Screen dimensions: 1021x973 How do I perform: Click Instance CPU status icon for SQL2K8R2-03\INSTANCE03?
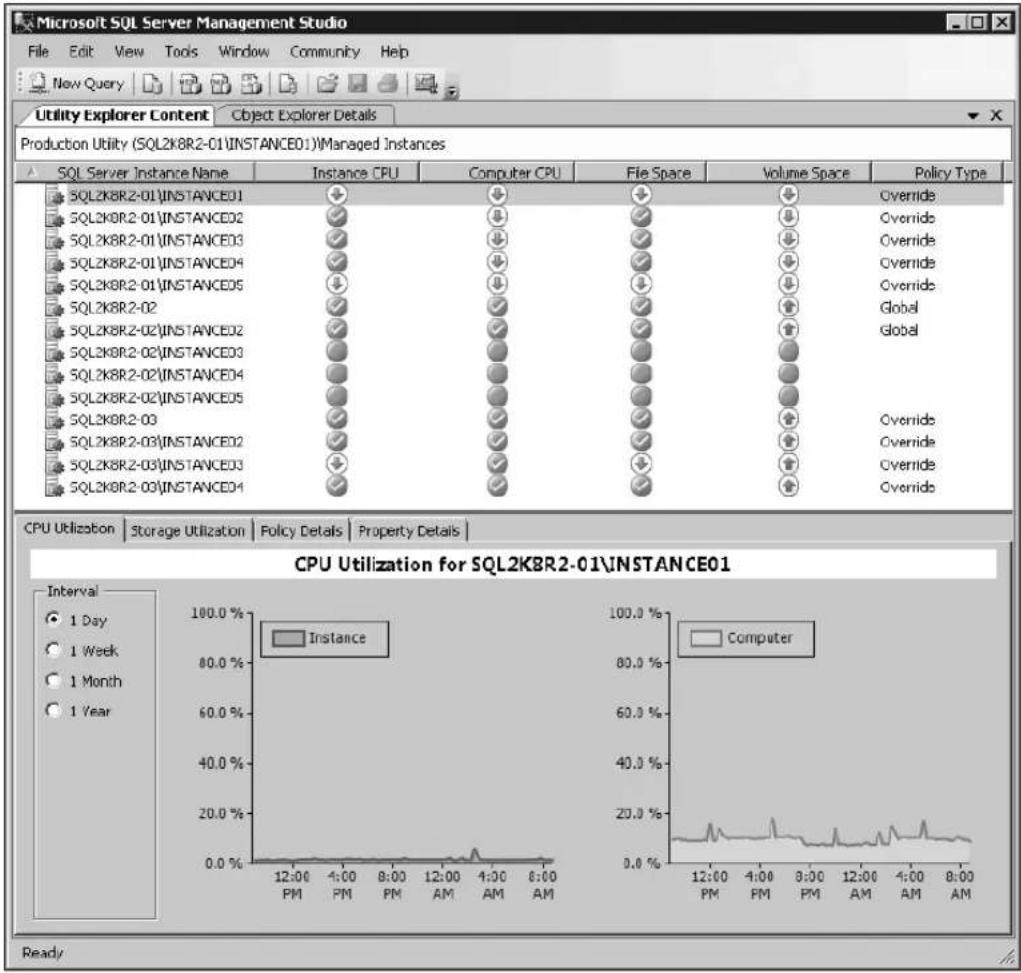click(x=337, y=464)
